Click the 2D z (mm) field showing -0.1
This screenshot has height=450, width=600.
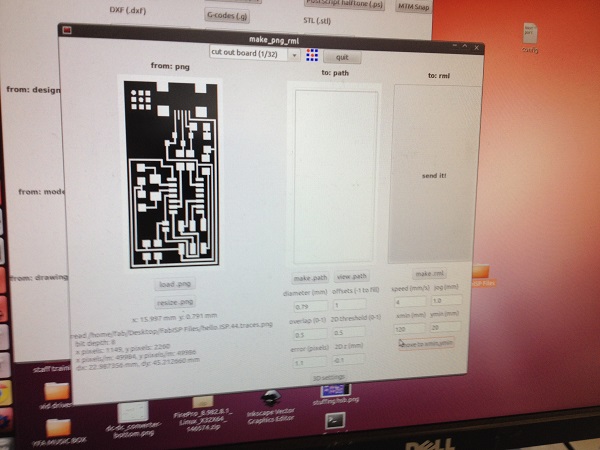click(x=348, y=360)
